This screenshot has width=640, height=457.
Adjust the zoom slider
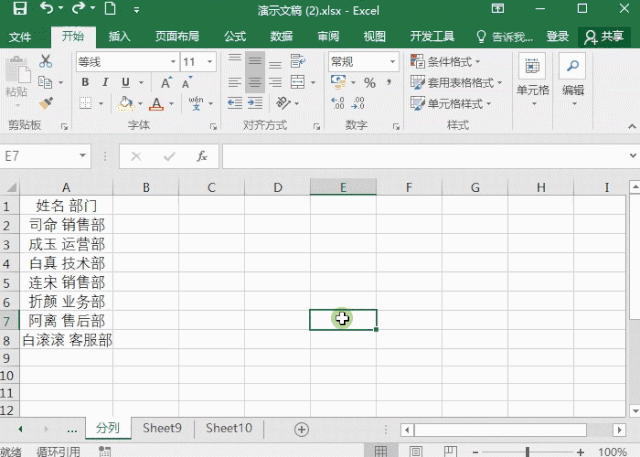528,452
